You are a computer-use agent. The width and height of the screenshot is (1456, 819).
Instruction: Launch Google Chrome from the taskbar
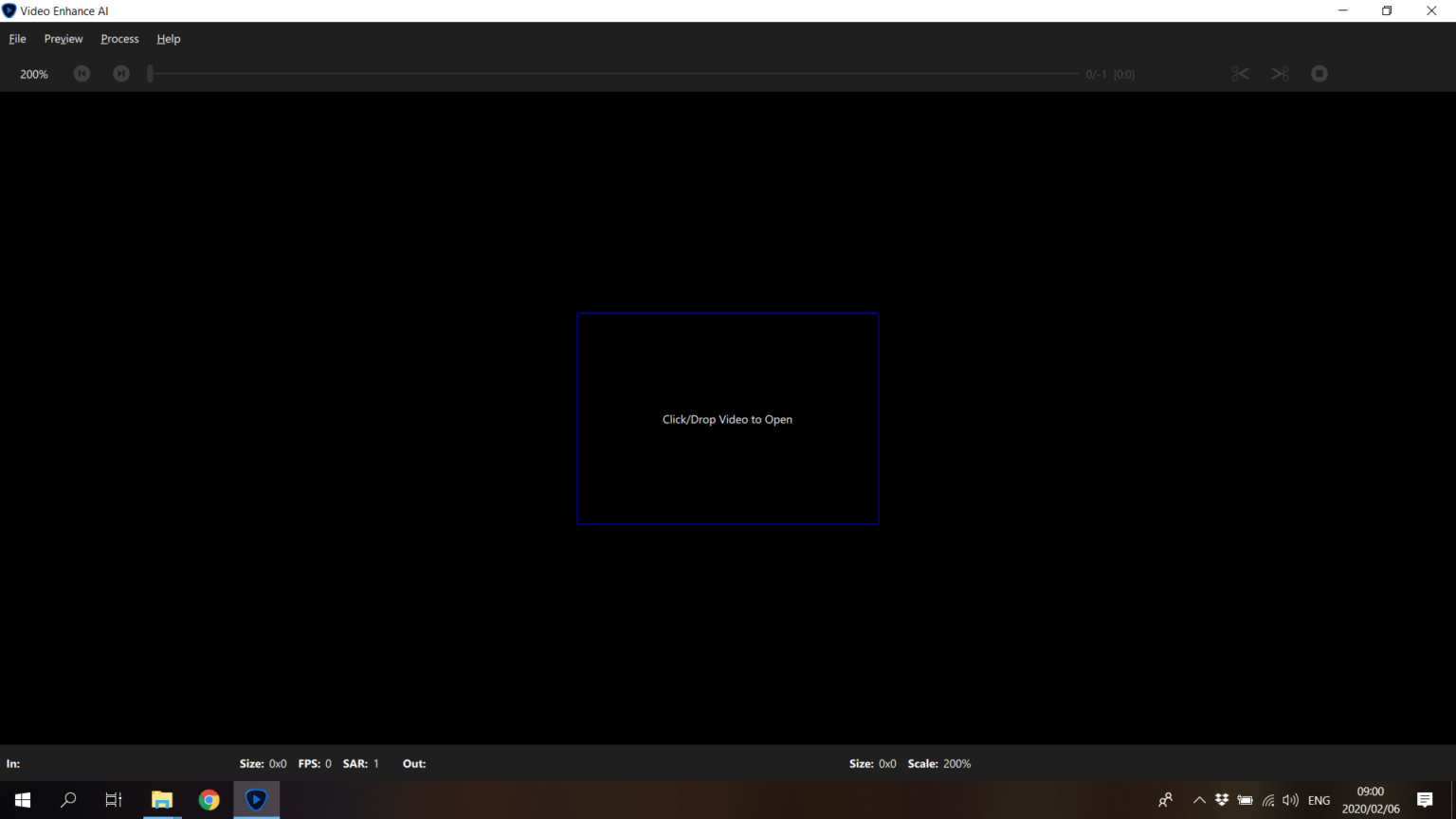[209, 800]
